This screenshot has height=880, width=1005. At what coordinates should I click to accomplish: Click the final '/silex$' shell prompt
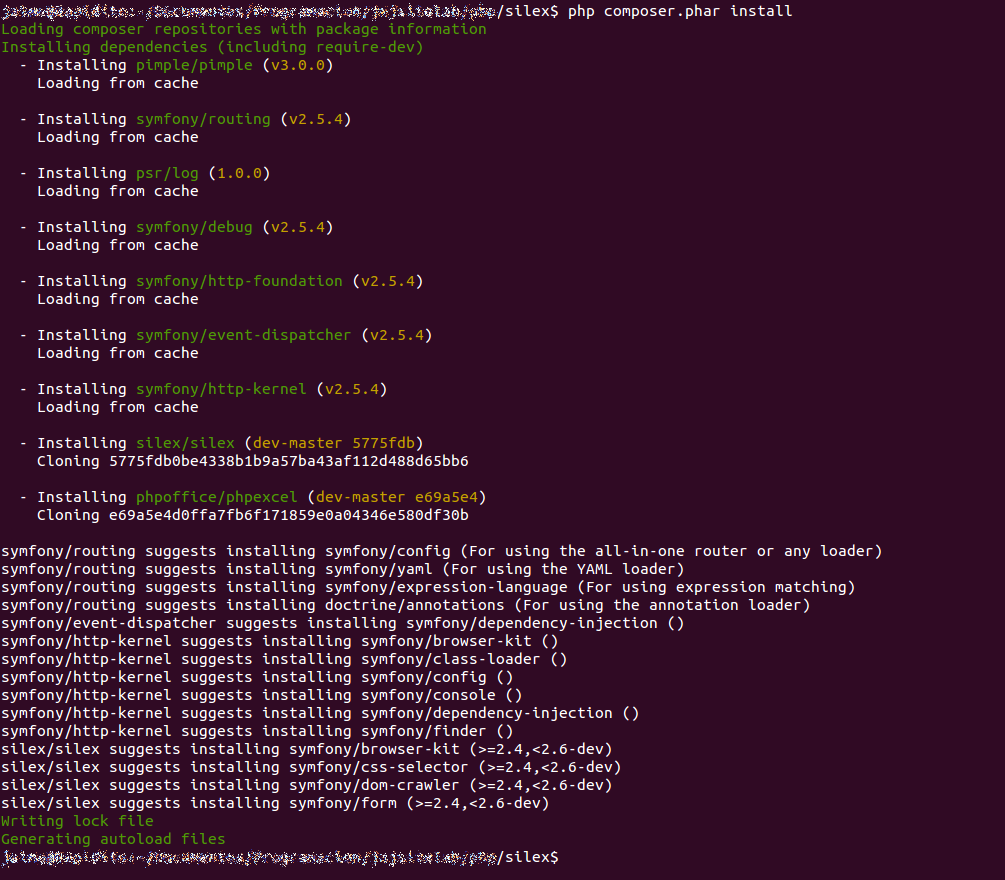[x=527, y=856]
